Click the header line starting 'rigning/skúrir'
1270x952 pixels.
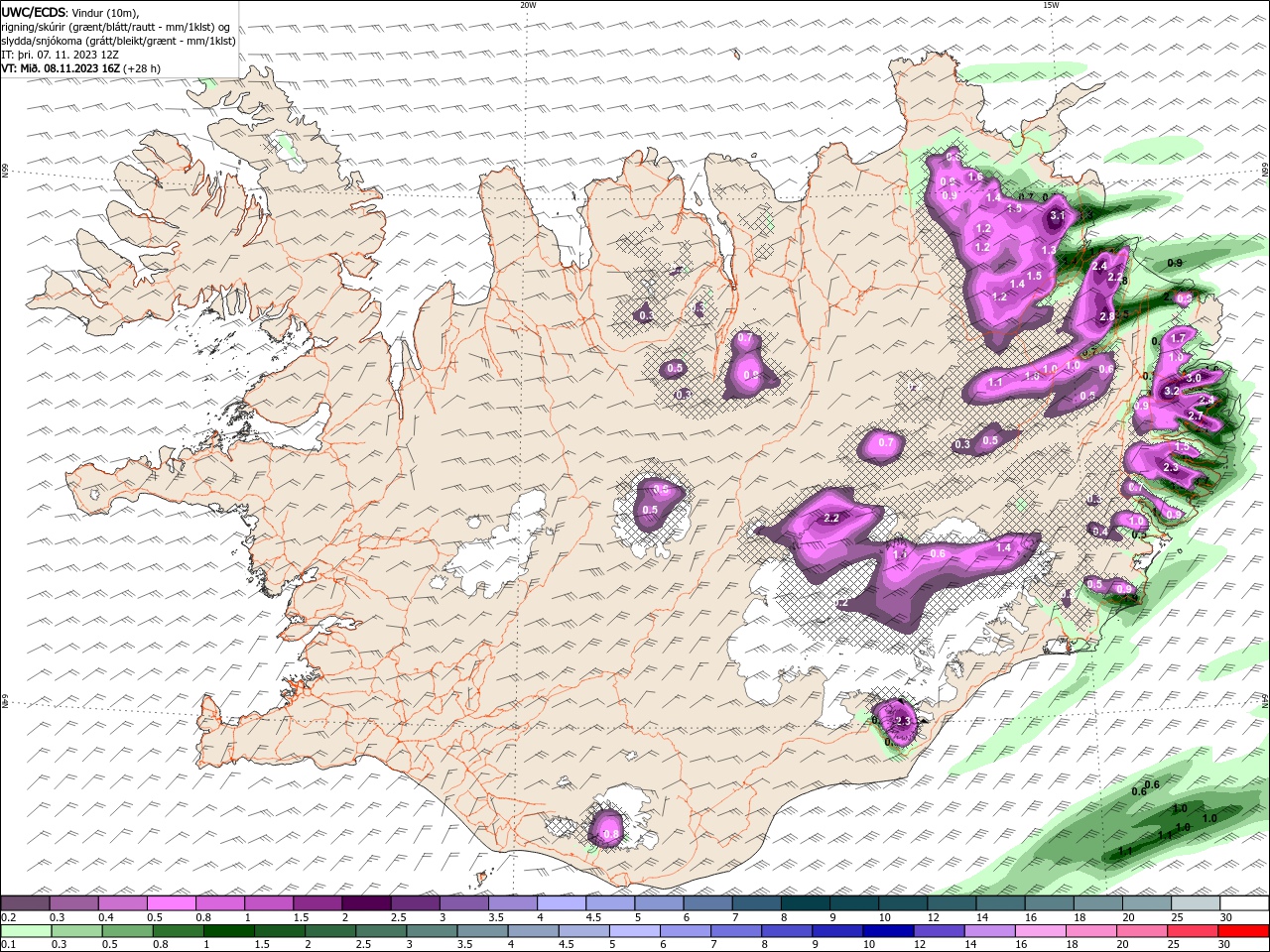tap(116, 27)
